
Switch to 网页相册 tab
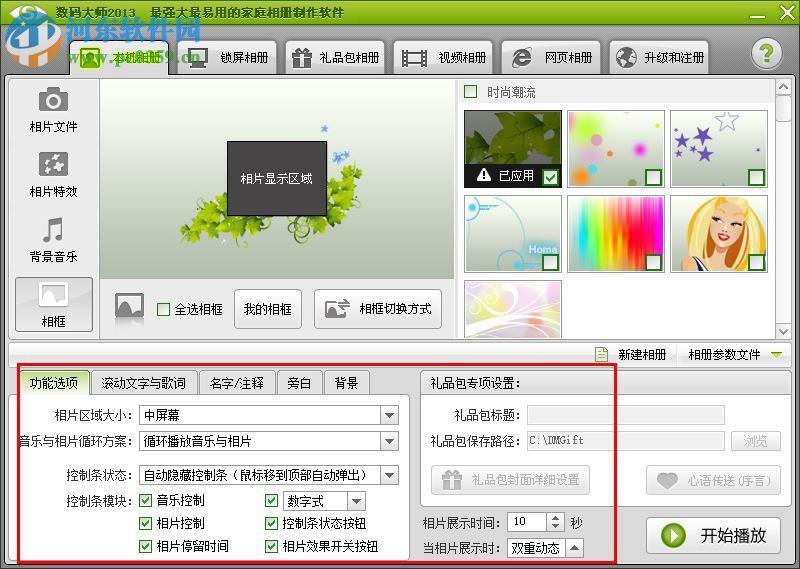551,58
